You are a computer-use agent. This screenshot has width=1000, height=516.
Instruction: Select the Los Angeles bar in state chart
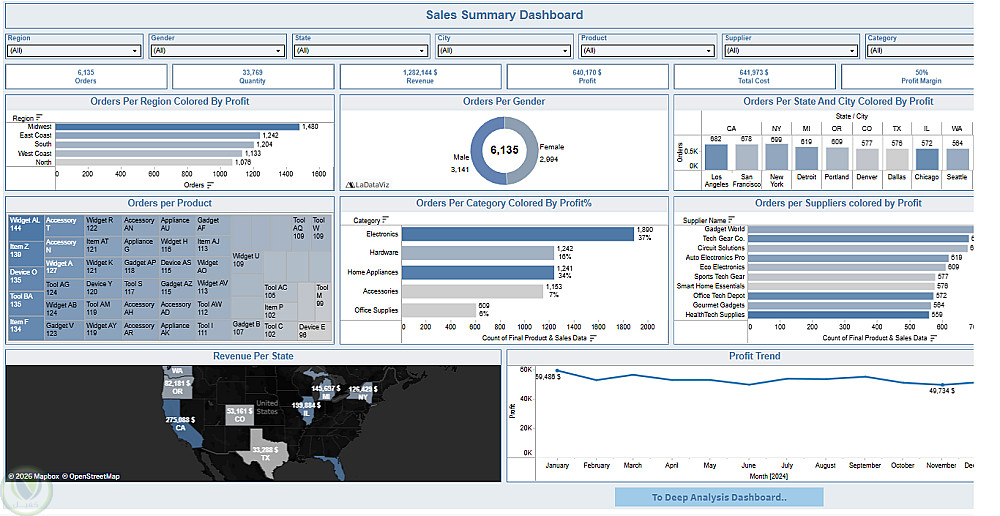716,157
